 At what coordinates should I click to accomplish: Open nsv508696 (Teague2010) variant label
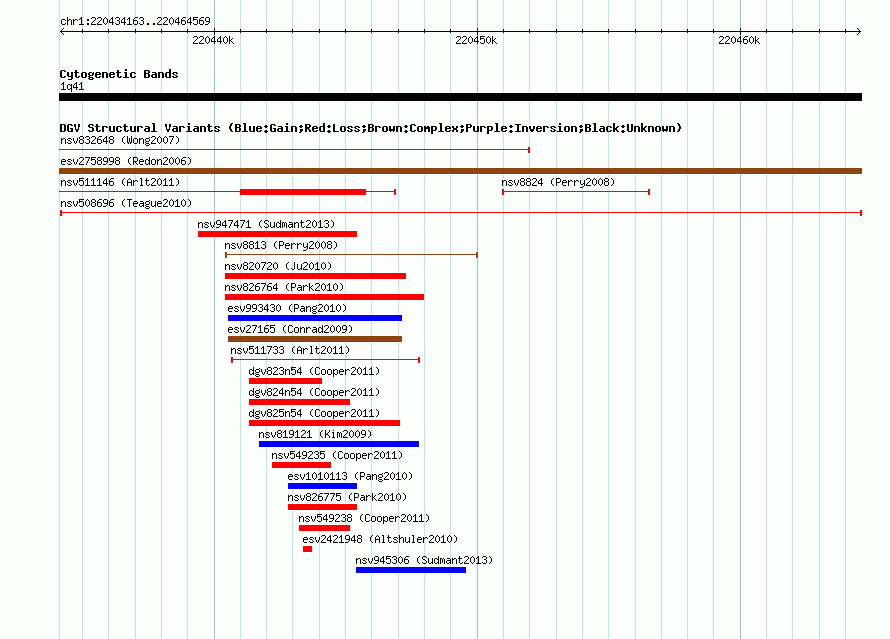tap(126, 203)
